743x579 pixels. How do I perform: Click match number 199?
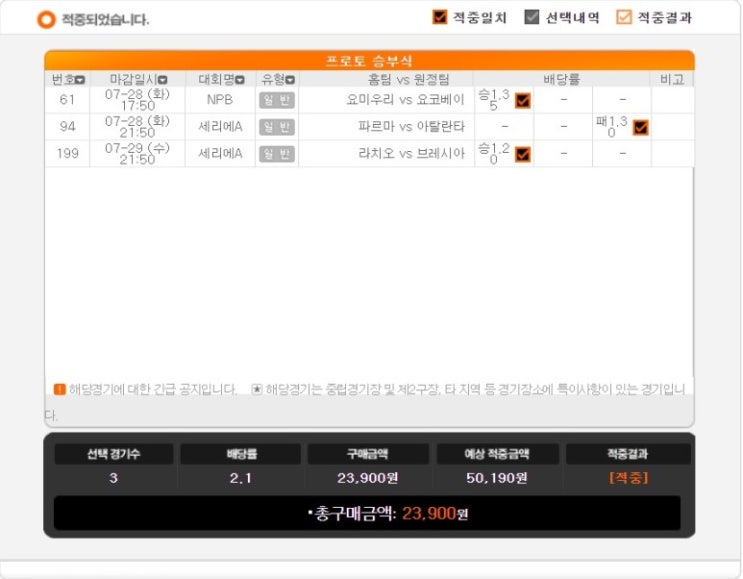click(67, 154)
